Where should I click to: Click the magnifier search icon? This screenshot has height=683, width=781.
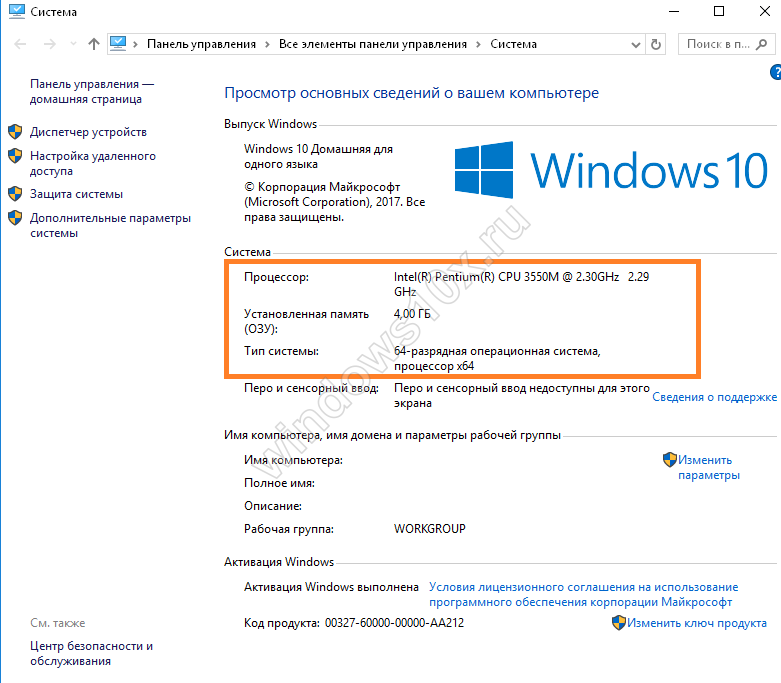click(x=762, y=44)
